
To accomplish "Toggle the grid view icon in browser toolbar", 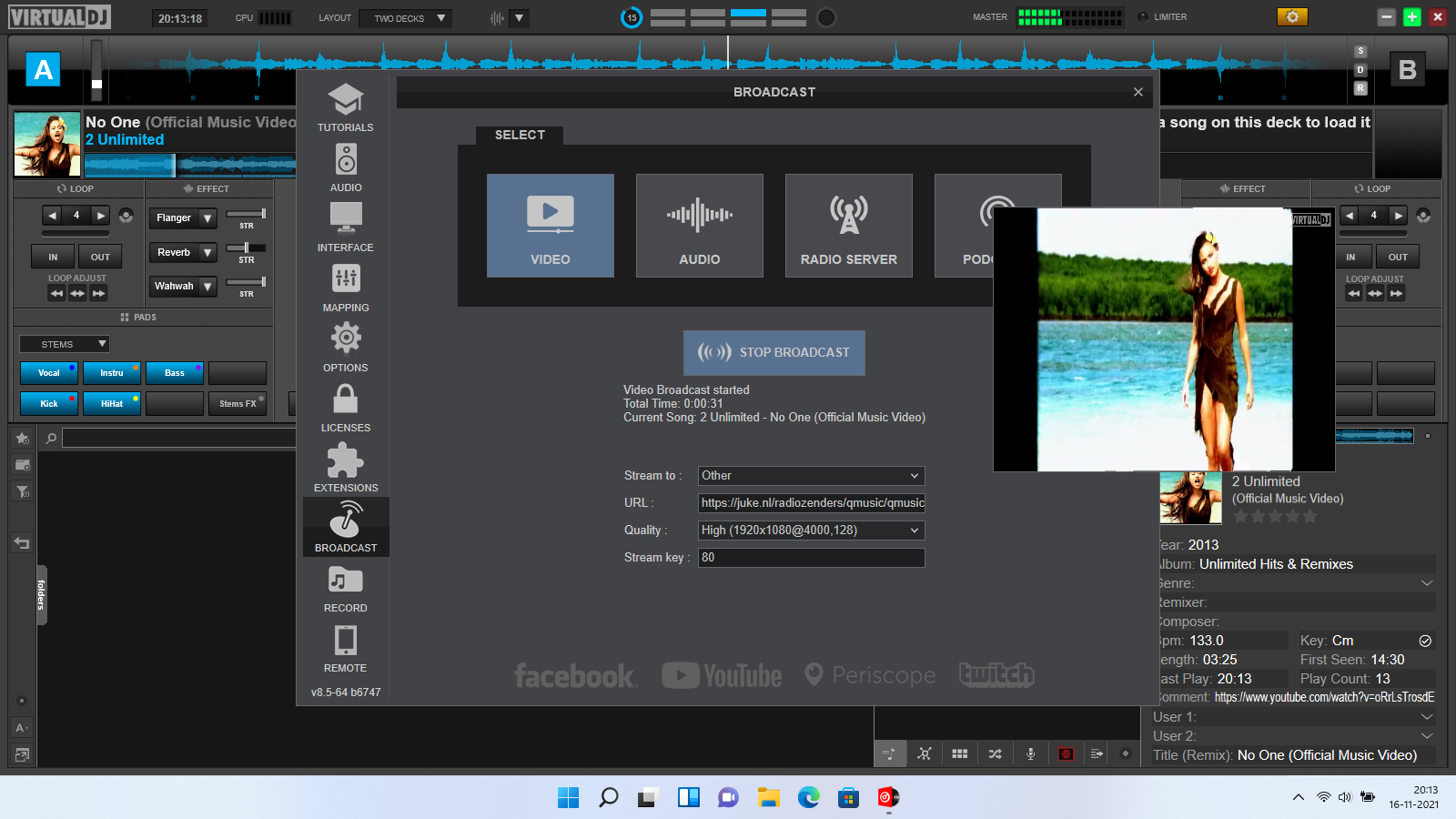I will 960,754.
